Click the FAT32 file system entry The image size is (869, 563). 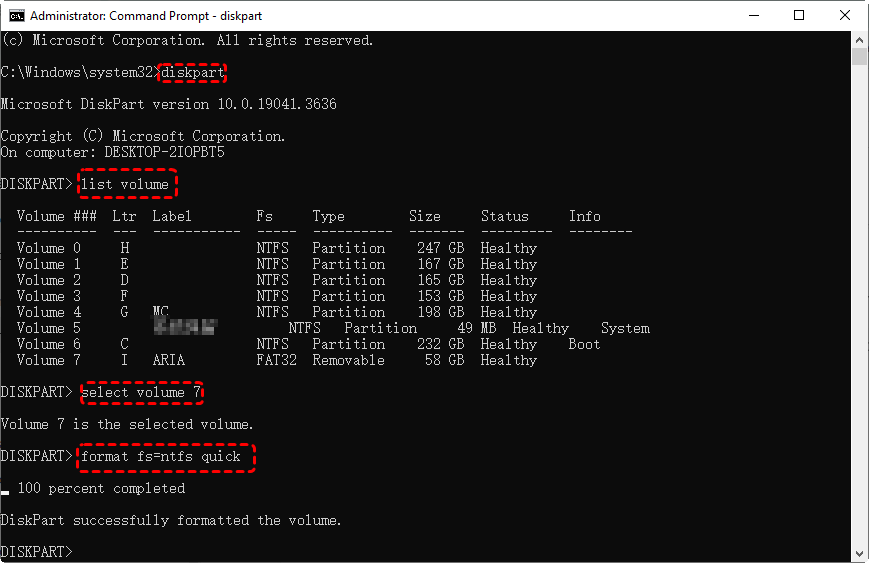point(276,360)
